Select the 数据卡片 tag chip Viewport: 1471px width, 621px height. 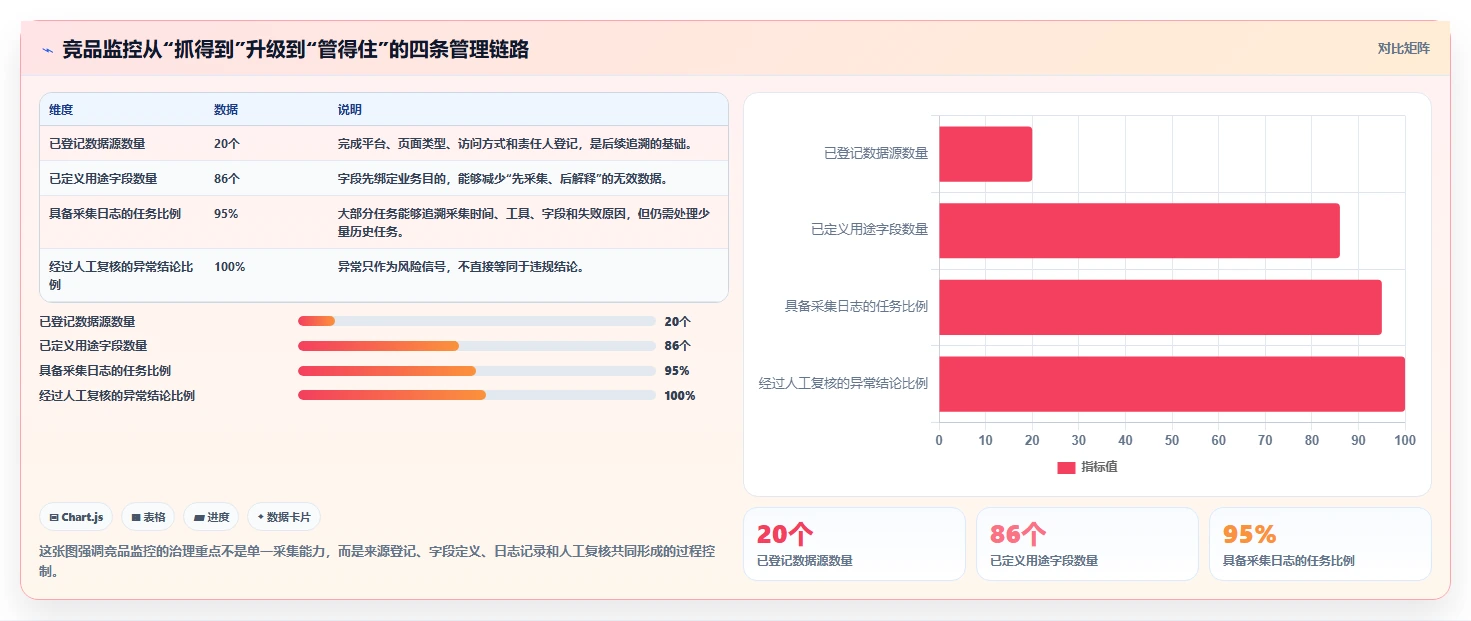point(284,517)
